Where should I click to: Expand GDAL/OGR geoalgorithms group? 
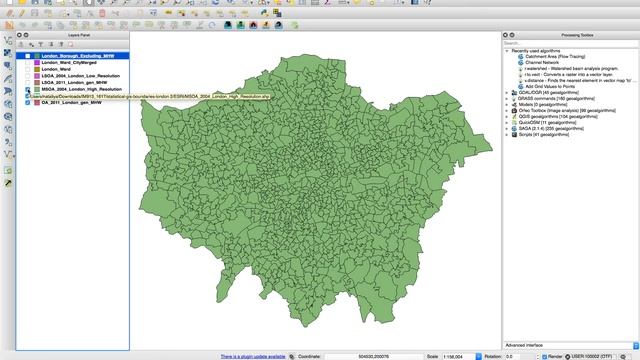[507, 93]
